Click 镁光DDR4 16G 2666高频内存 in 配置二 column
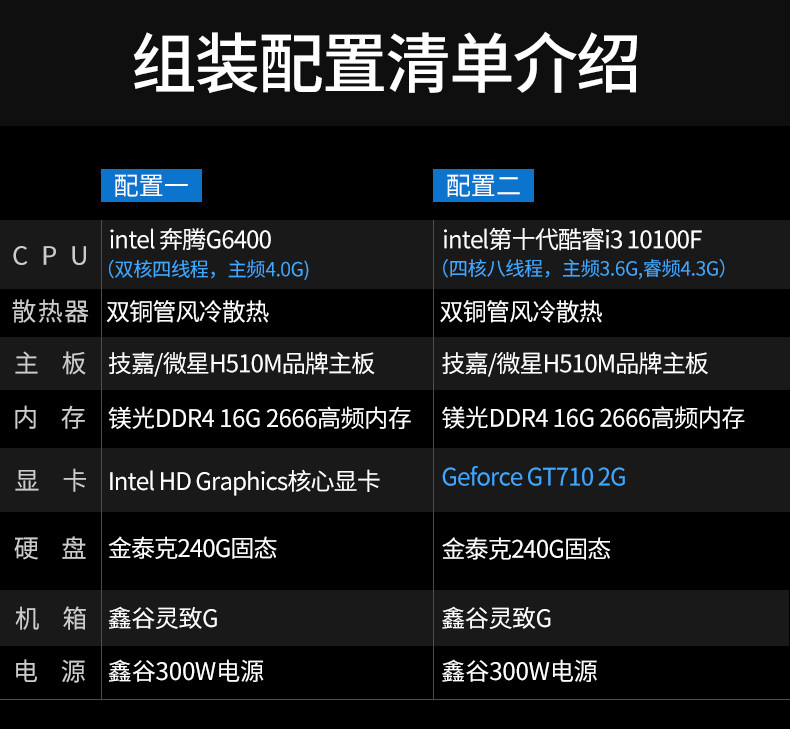 (593, 418)
